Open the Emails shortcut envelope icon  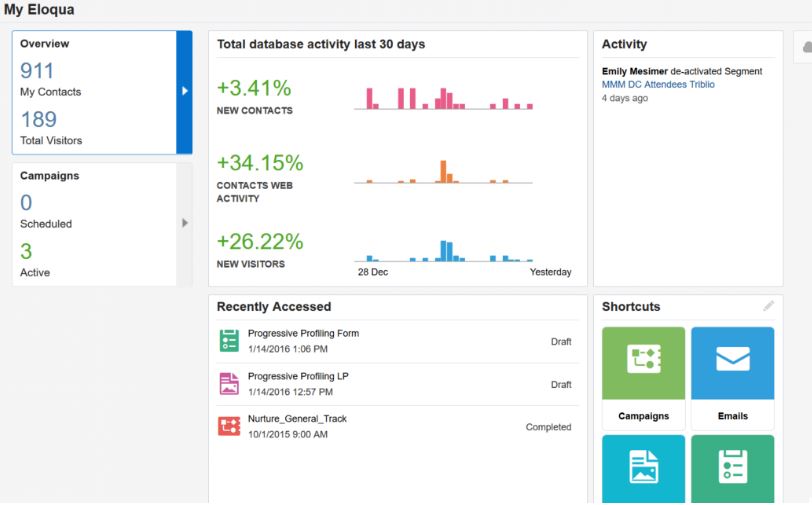tap(733, 358)
